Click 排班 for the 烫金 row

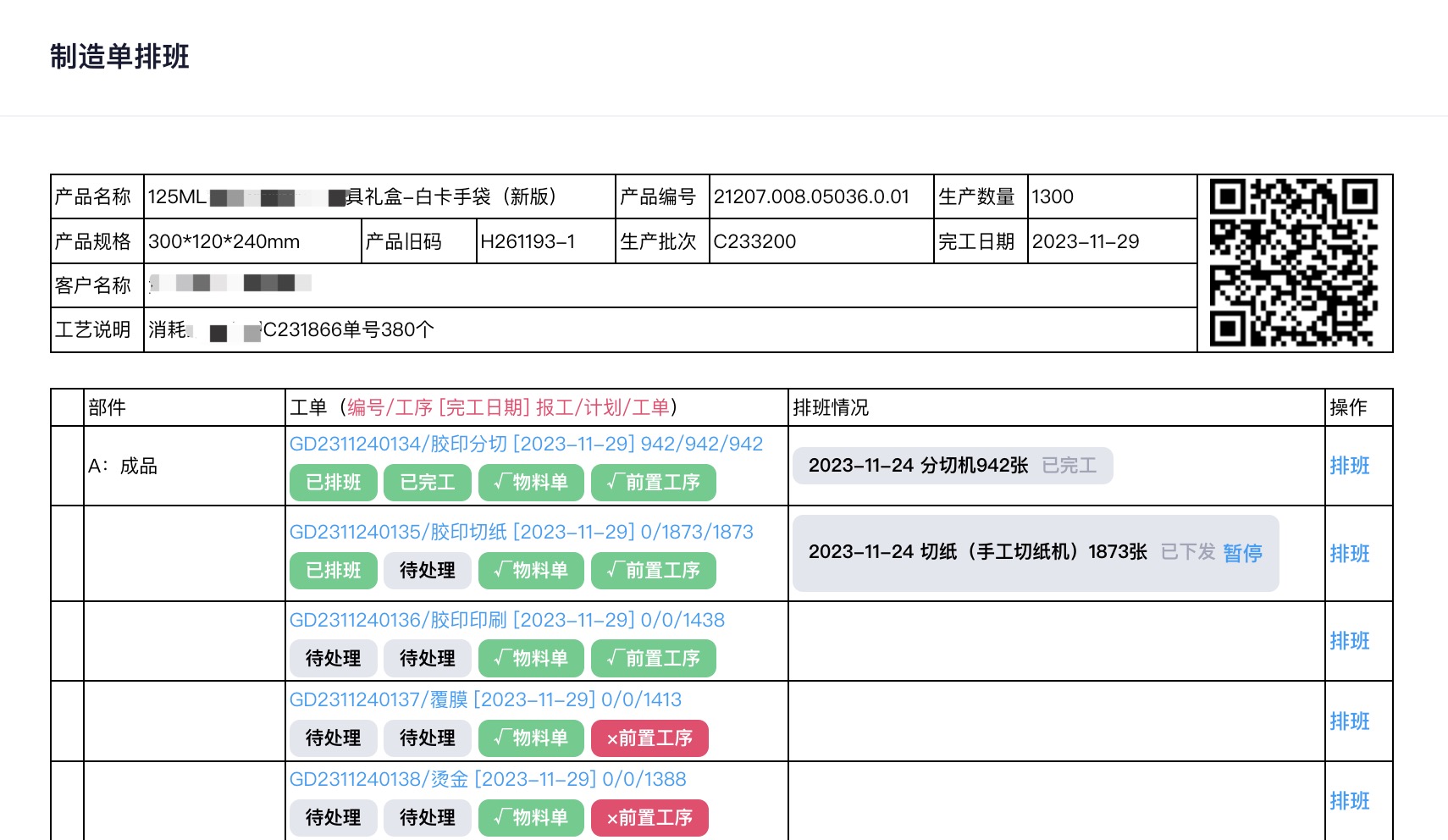1349,801
